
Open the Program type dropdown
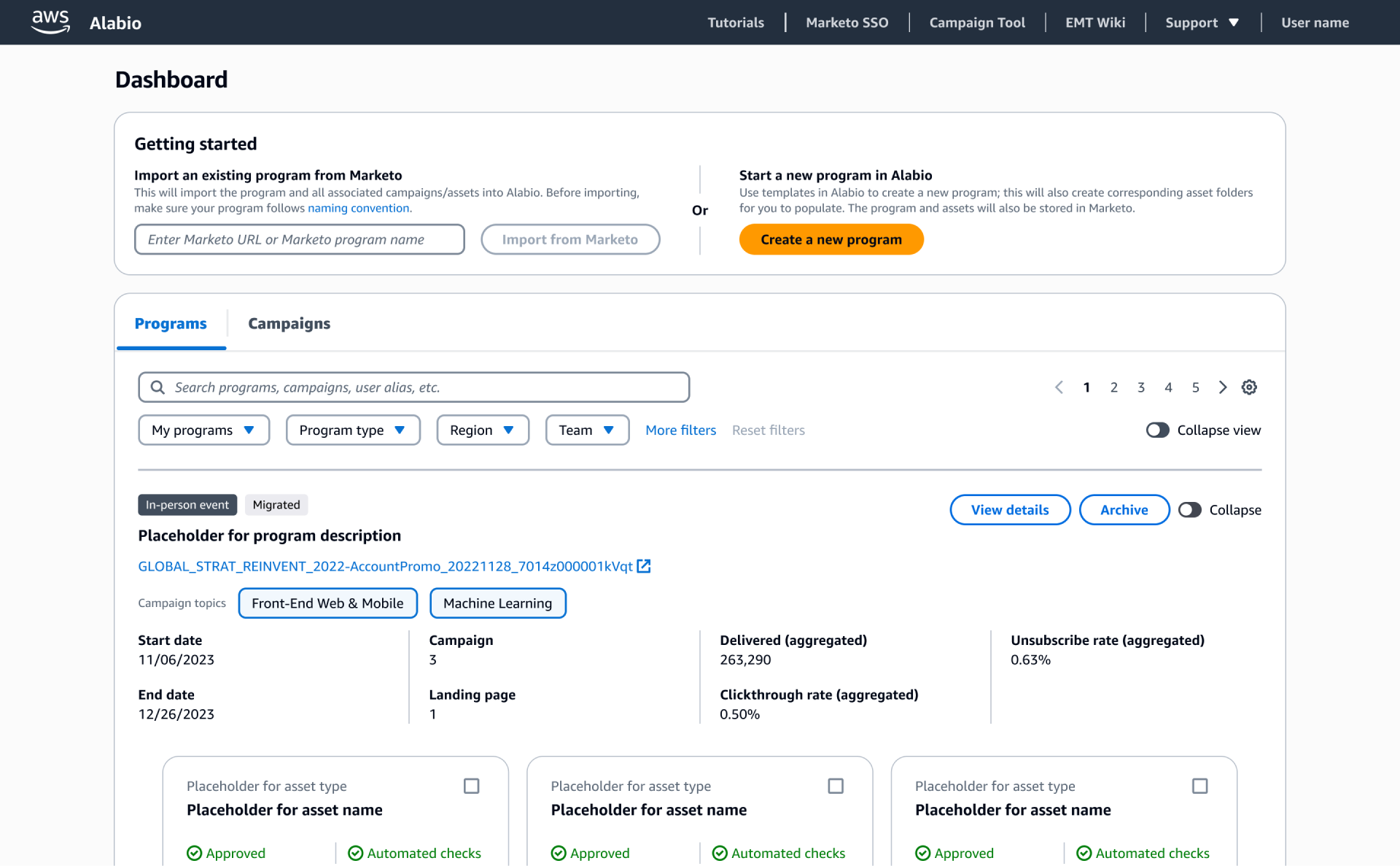[353, 430]
